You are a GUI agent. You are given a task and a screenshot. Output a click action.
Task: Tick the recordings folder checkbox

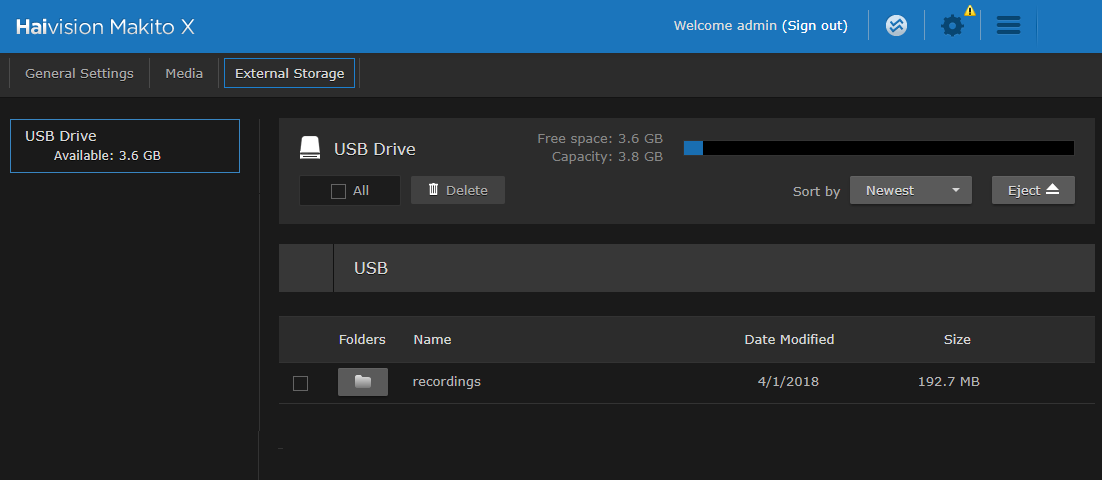coord(300,383)
